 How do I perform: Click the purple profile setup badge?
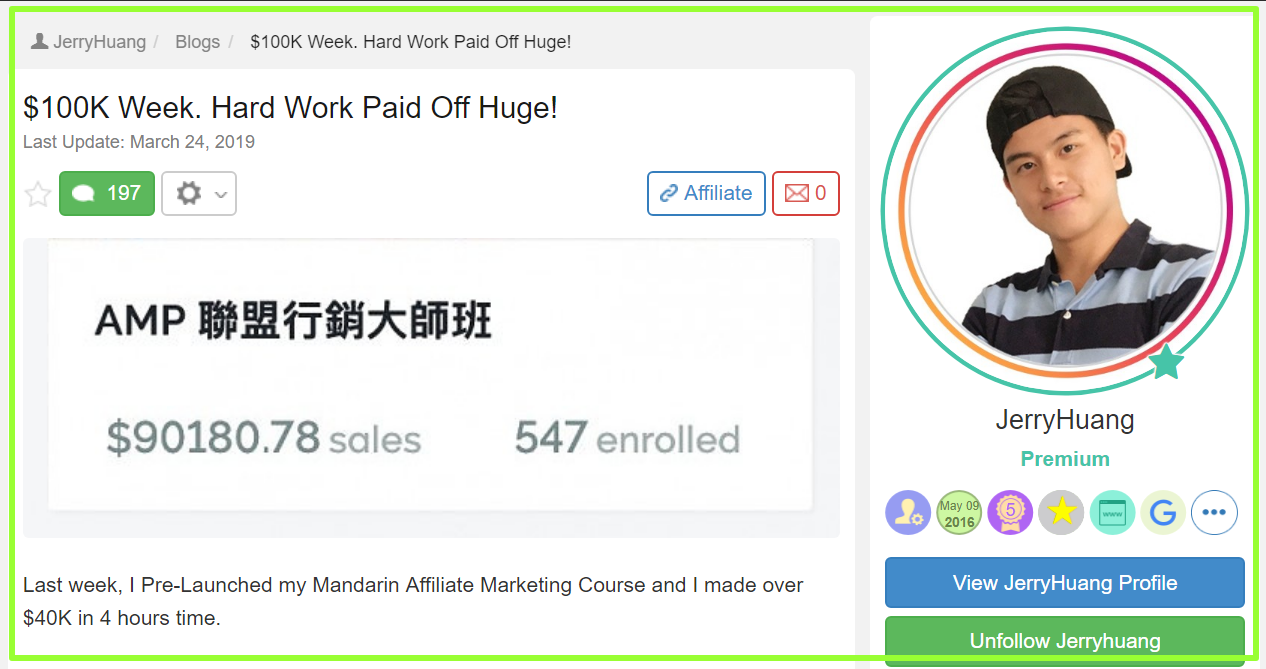tap(908, 513)
